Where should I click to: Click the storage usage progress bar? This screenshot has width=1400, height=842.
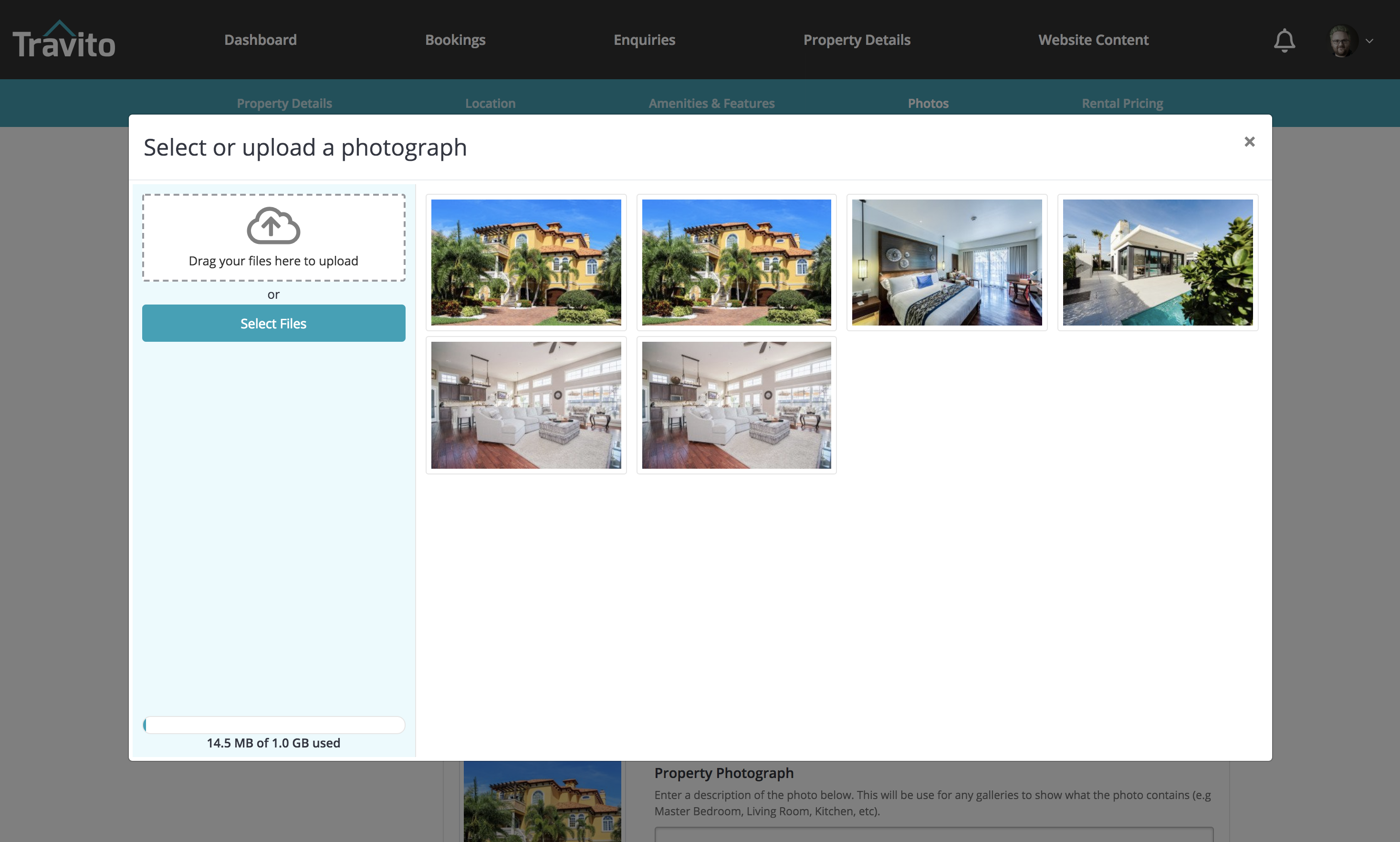pos(274,725)
